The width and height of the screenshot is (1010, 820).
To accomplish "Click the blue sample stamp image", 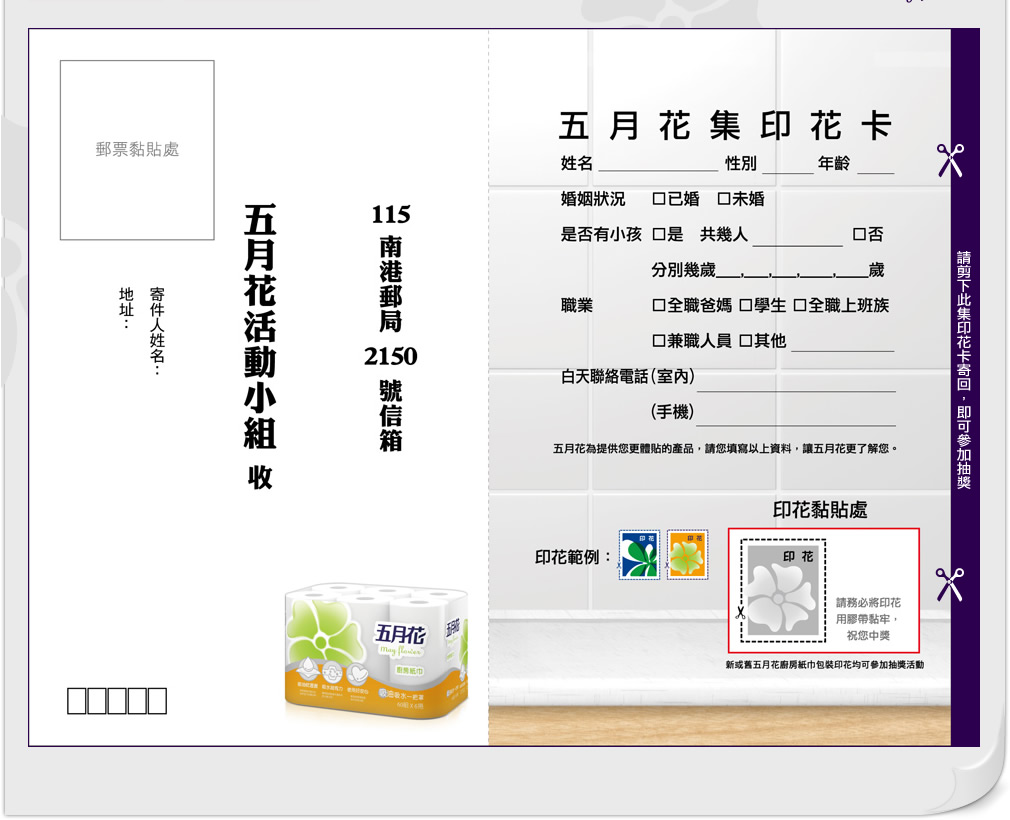I will 639,554.
